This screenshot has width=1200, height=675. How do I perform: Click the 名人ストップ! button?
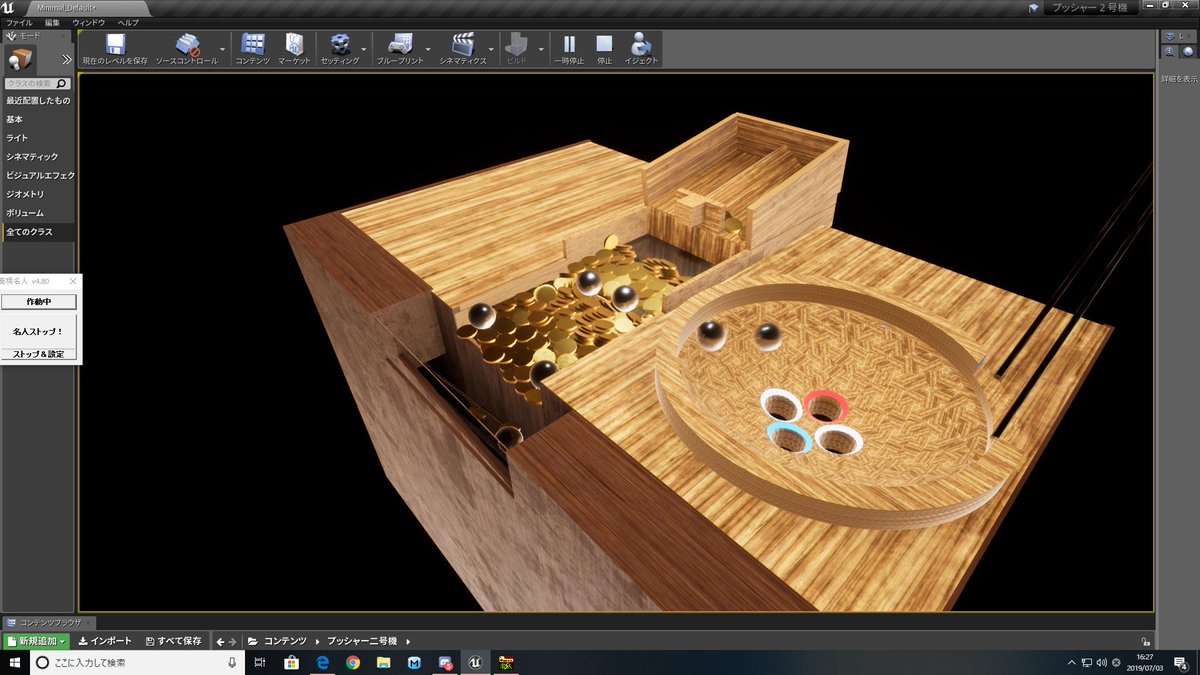tap(38, 331)
